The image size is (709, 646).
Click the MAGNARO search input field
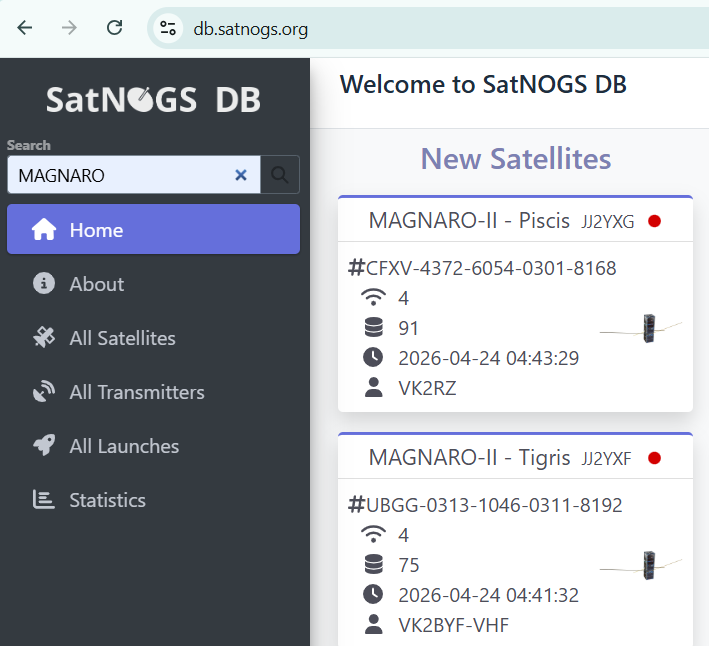click(x=120, y=175)
